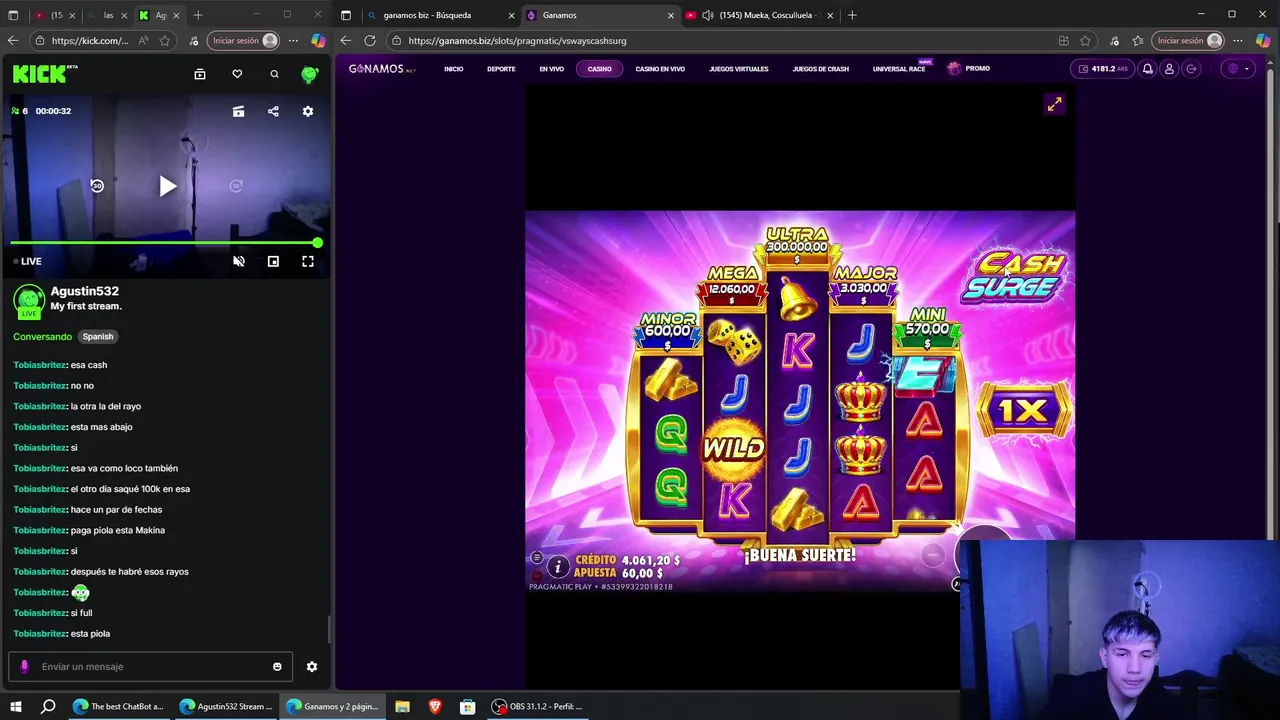1280x720 pixels.
Task: Open the DEPORTE section
Action: (501, 69)
